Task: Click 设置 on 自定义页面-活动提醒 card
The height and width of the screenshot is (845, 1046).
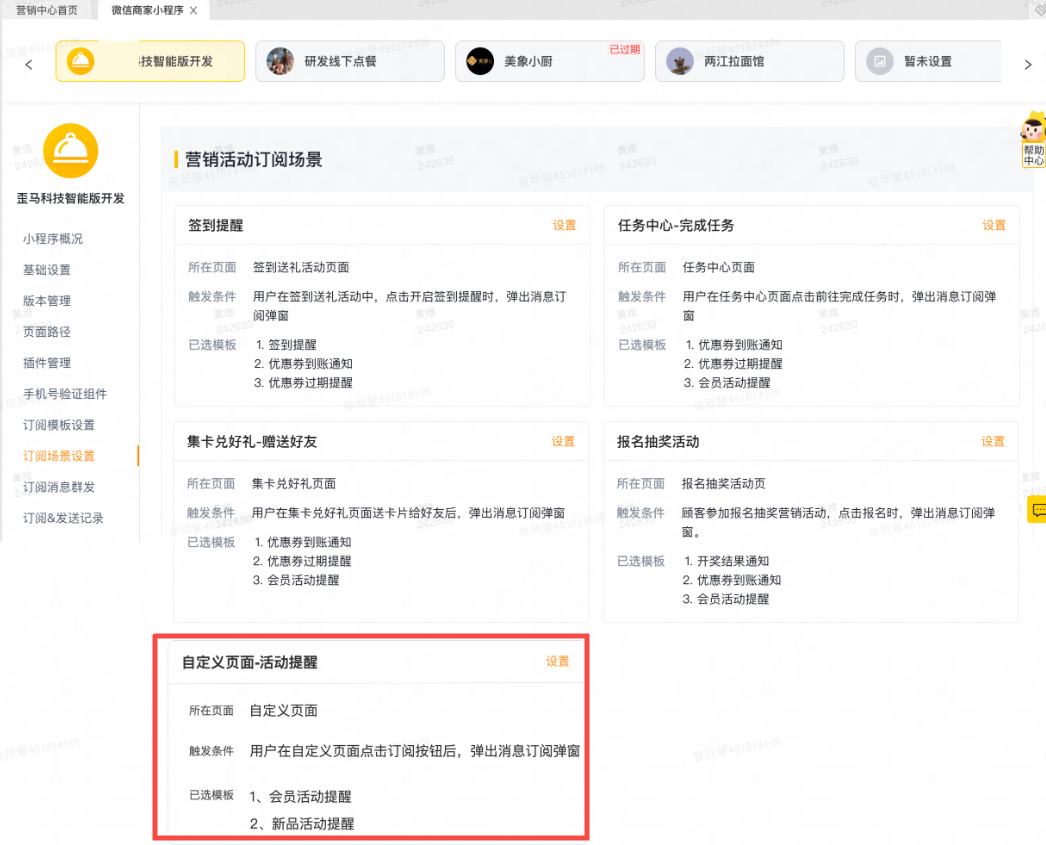Action: pyautogui.click(x=558, y=662)
